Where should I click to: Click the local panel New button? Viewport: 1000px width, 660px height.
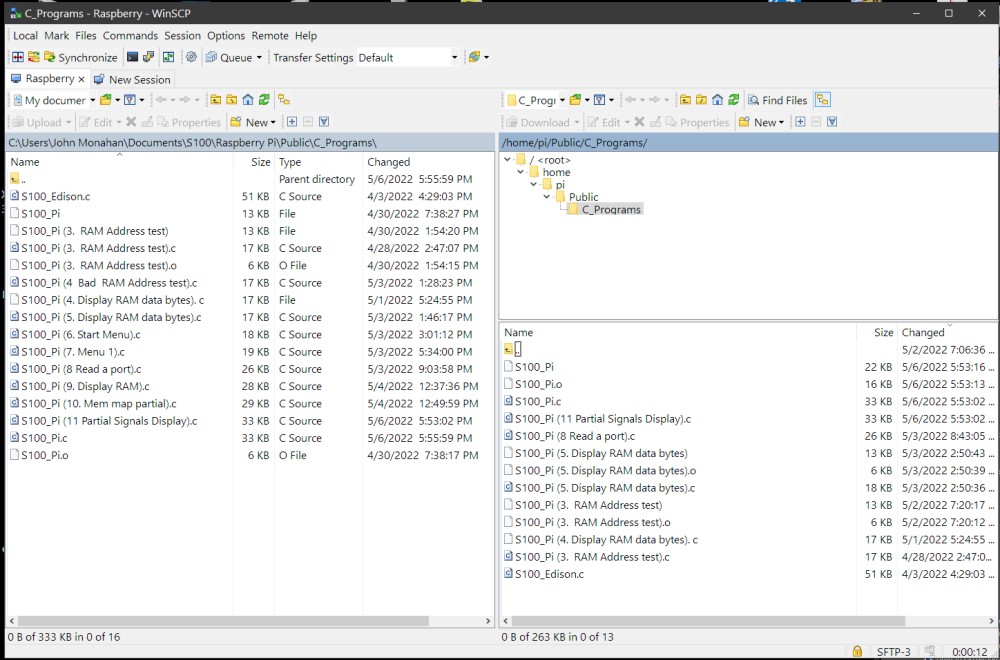[253, 122]
